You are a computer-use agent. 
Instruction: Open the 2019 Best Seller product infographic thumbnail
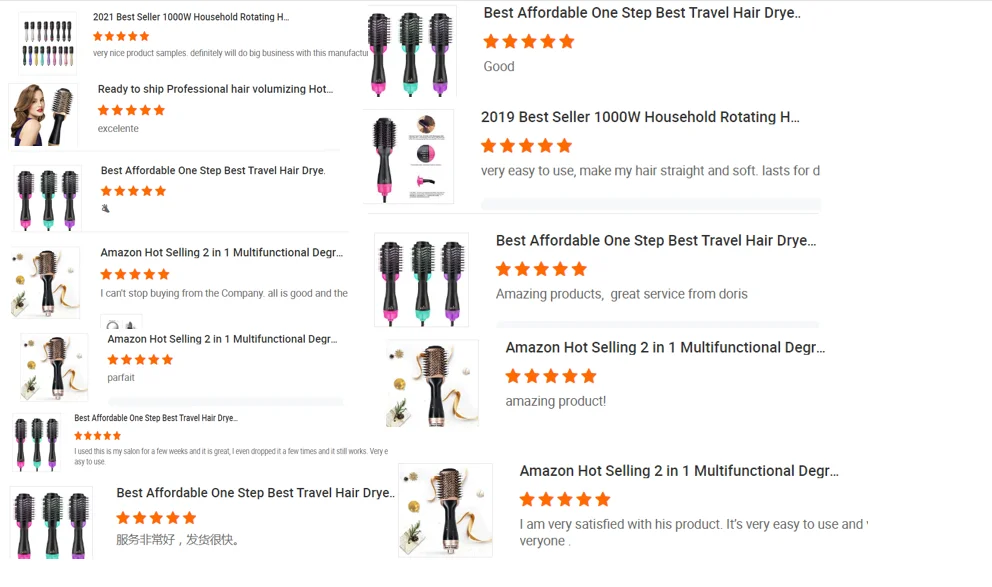click(x=409, y=157)
